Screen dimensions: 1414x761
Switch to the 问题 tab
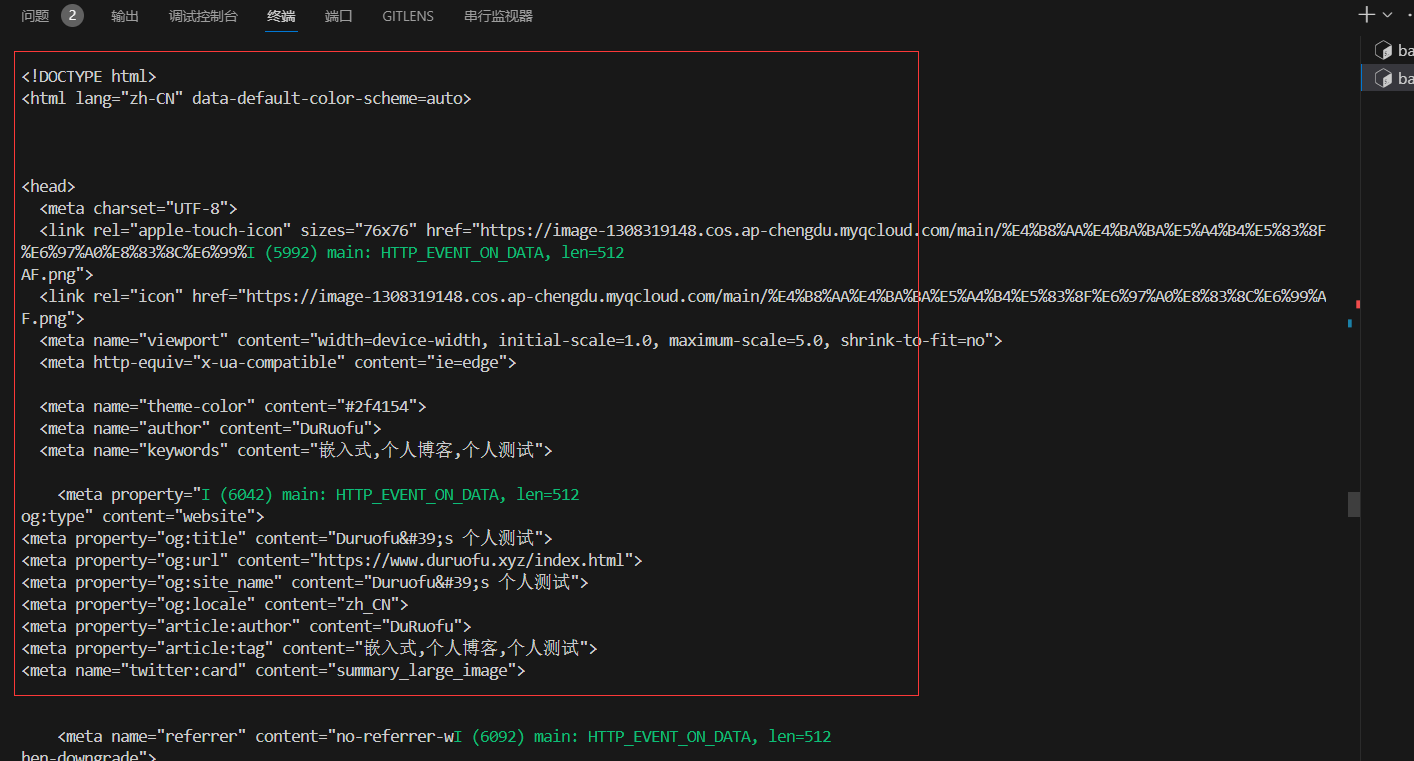tap(35, 16)
